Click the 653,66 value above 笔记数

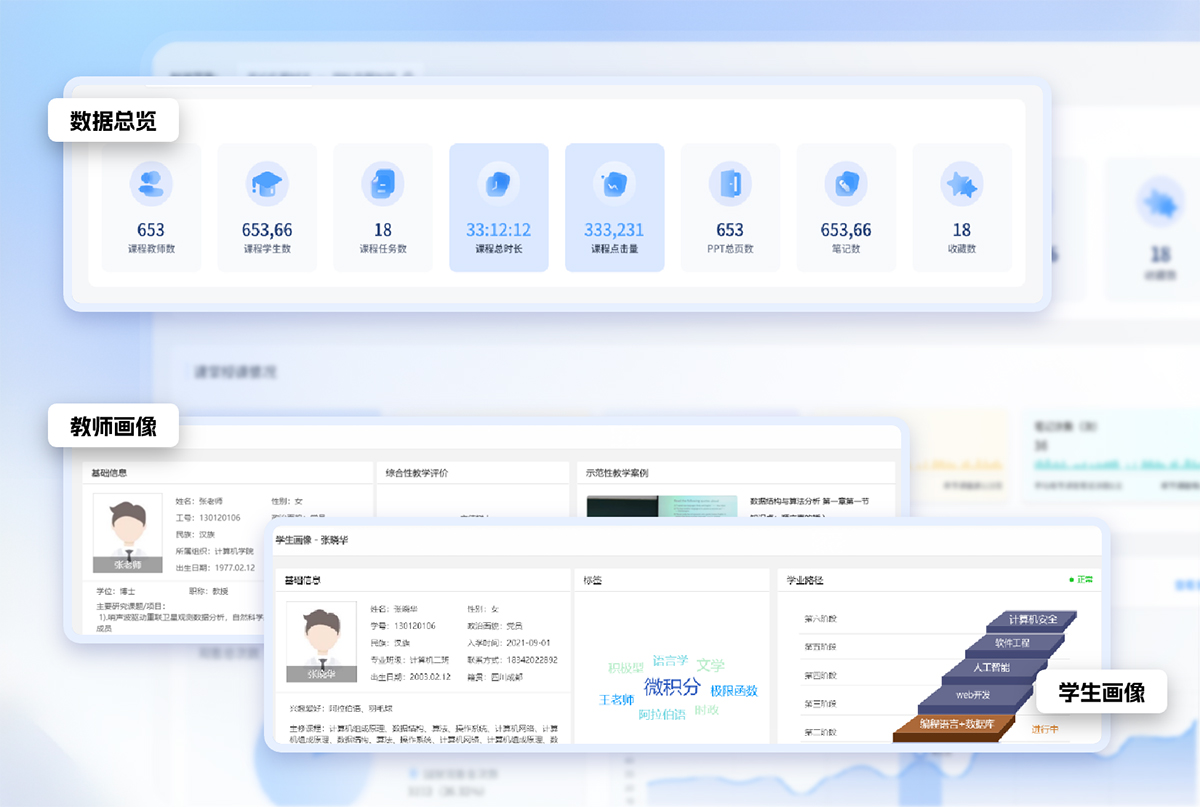point(846,230)
